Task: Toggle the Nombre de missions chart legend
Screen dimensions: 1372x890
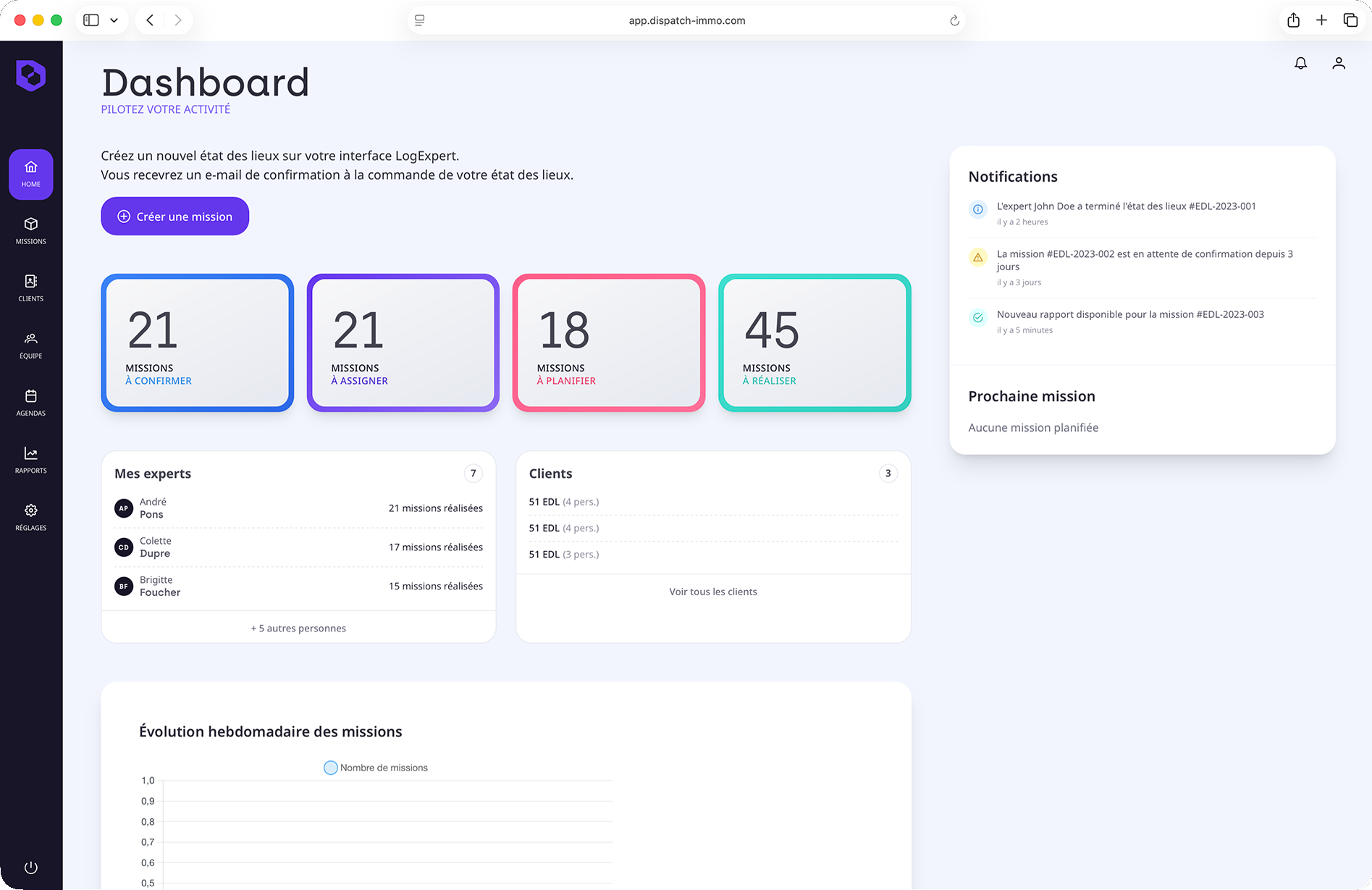Action: (375, 768)
